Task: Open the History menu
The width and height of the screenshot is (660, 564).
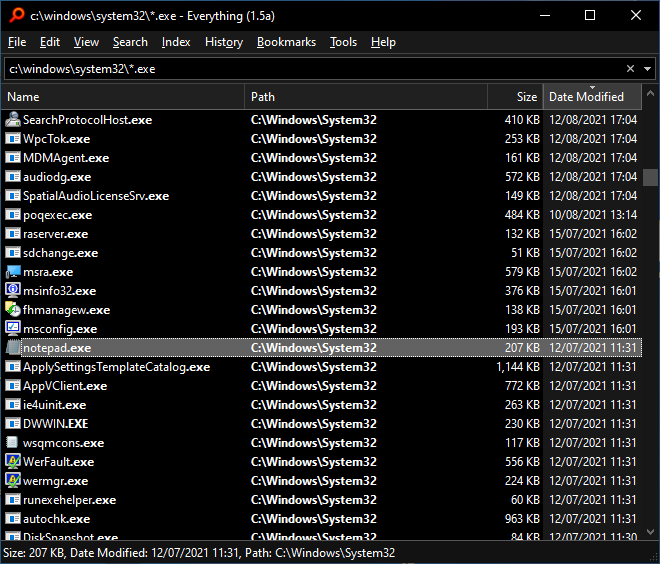Action: [224, 42]
